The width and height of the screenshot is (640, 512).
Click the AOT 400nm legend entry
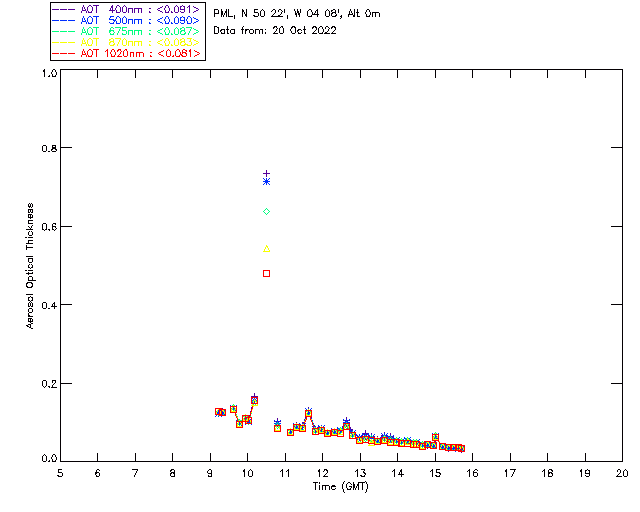click(126, 9)
